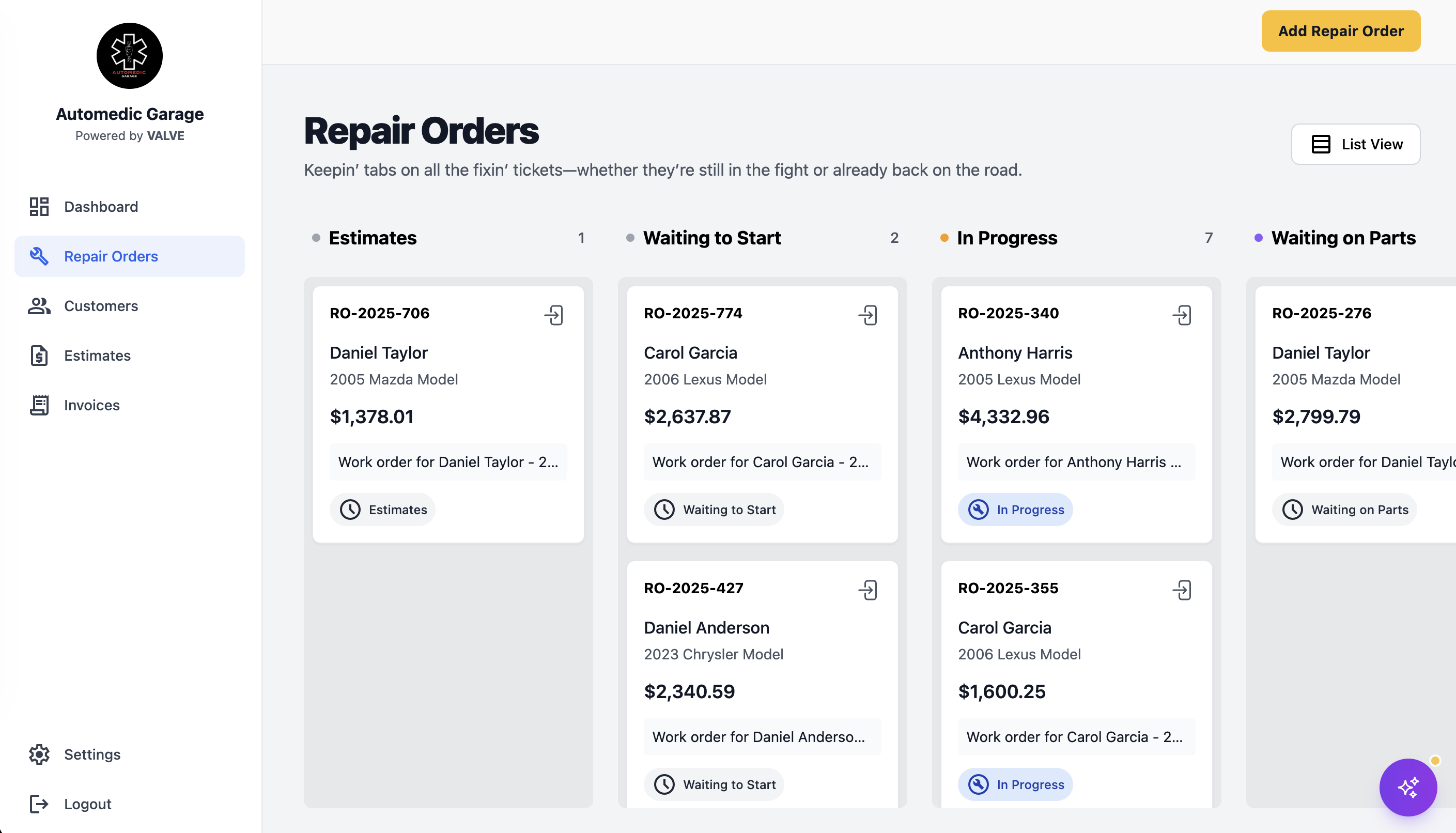Open order RO-2025-340 via arrow icon

1182,315
